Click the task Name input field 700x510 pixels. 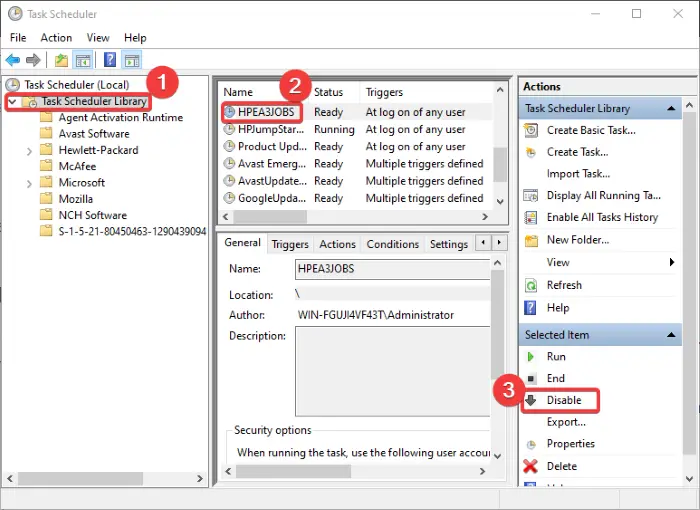393,269
